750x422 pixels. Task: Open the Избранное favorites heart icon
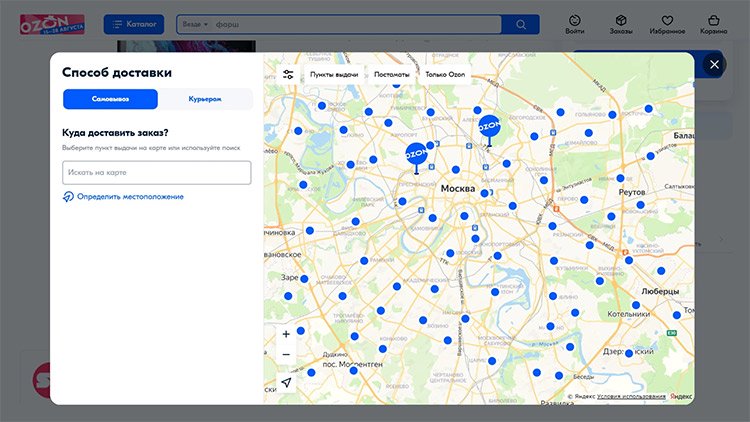point(667,24)
